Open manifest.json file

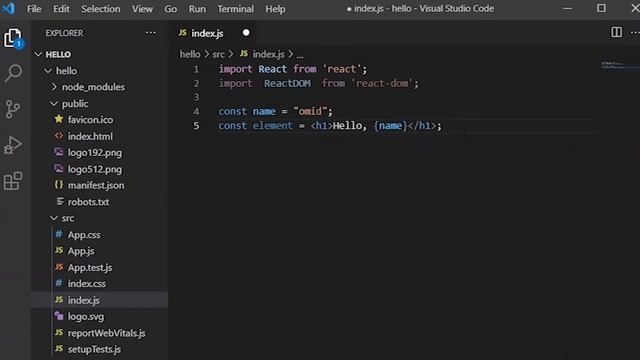[96, 185]
